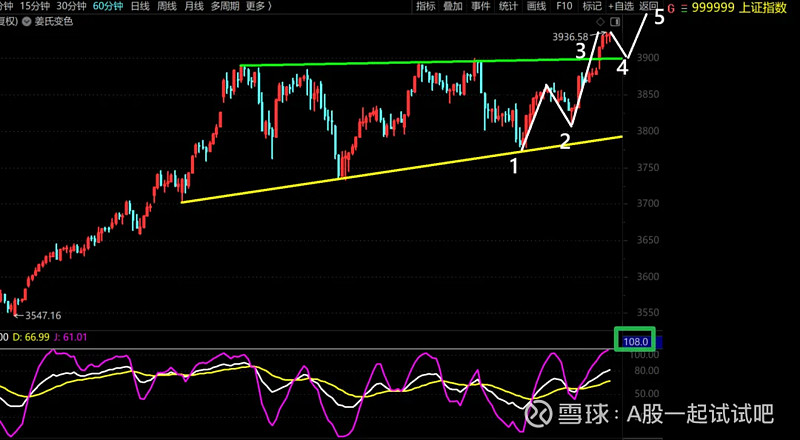The height and width of the screenshot is (440, 800).
Task: Click the 3547.16 low price label
Action: point(43,315)
